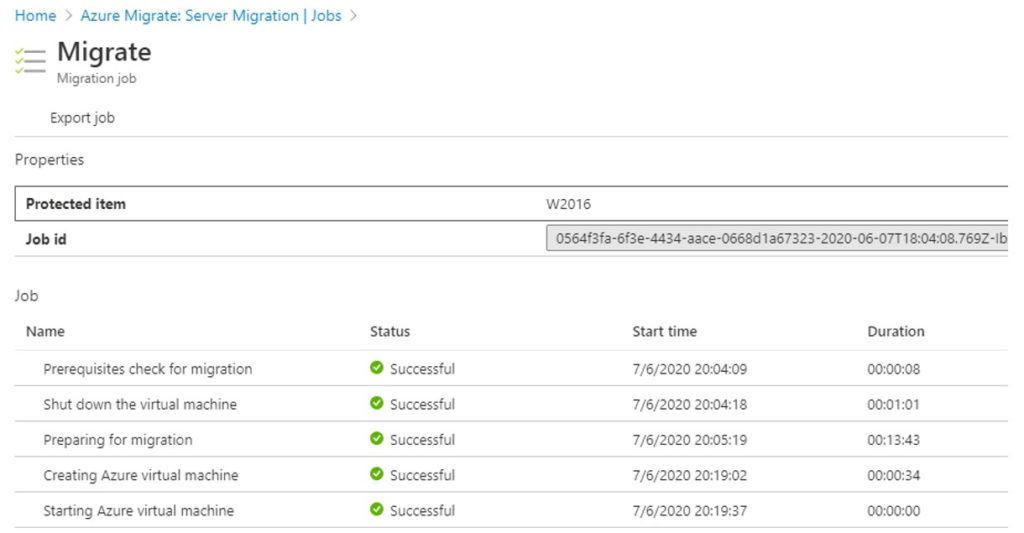Image resolution: width=1024 pixels, height=533 pixels.
Task: Sort by Name column header
Action: coord(45,331)
